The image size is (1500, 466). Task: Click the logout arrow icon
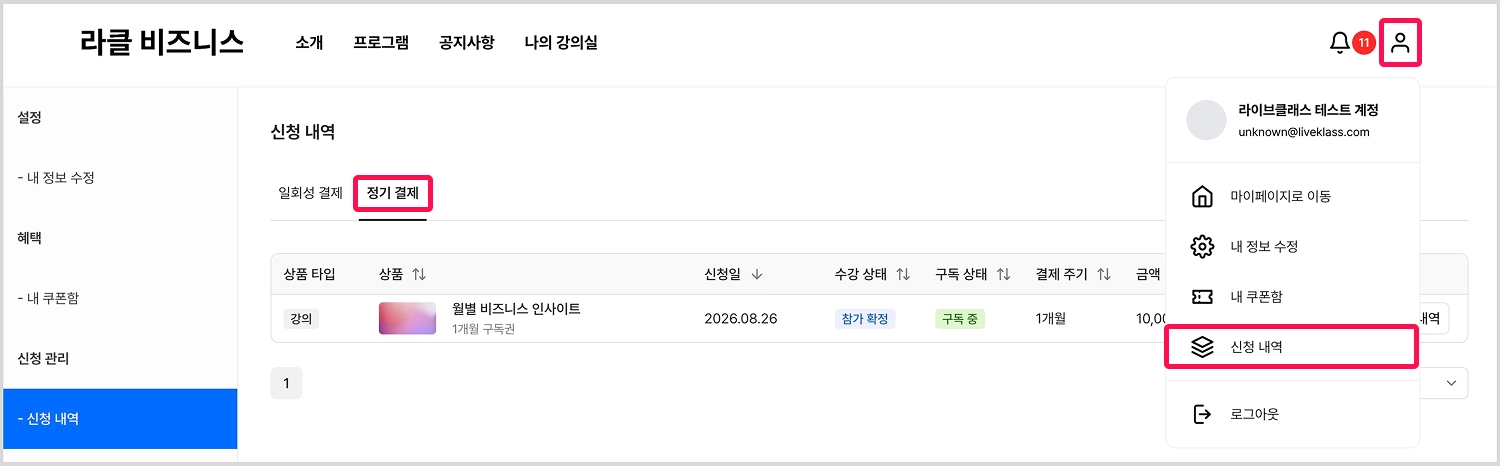point(1202,414)
